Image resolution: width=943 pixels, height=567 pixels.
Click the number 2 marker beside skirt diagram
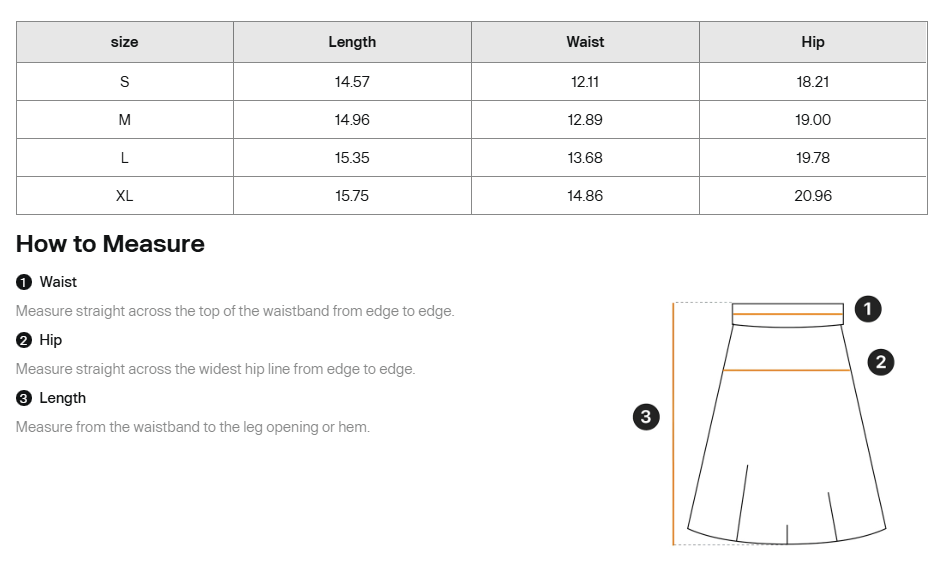[880, 362]
